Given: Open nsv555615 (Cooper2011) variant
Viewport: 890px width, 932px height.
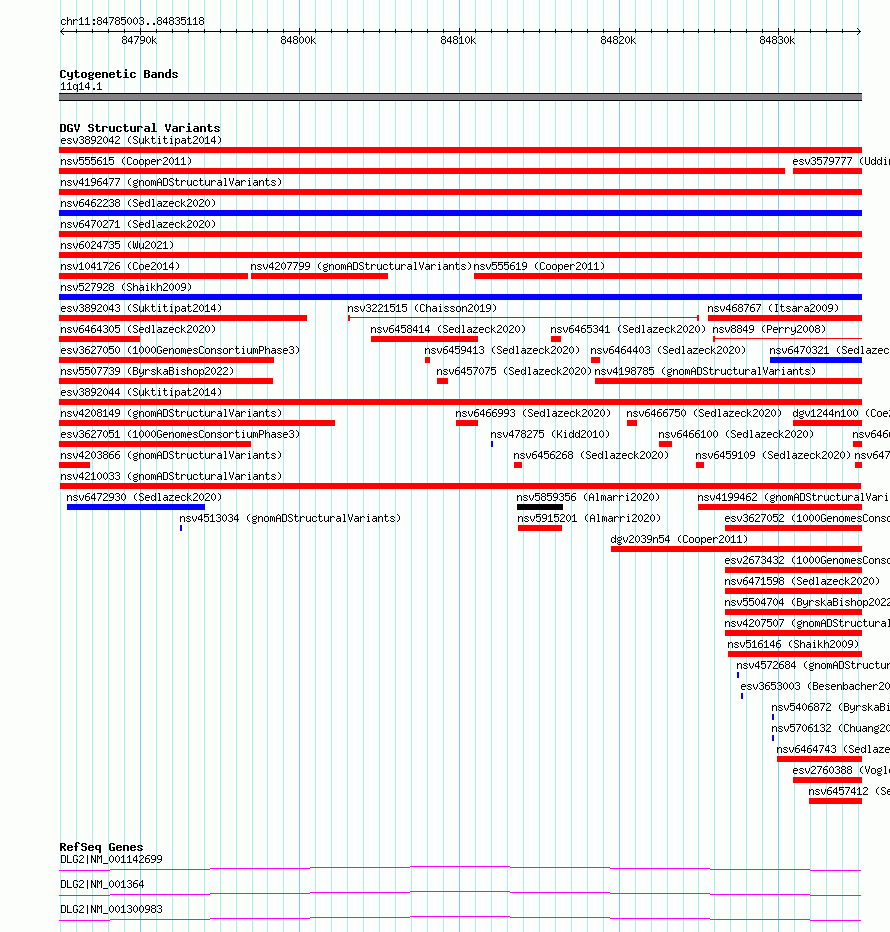Looking at the screenshot, I should click(x=126, y=161).
